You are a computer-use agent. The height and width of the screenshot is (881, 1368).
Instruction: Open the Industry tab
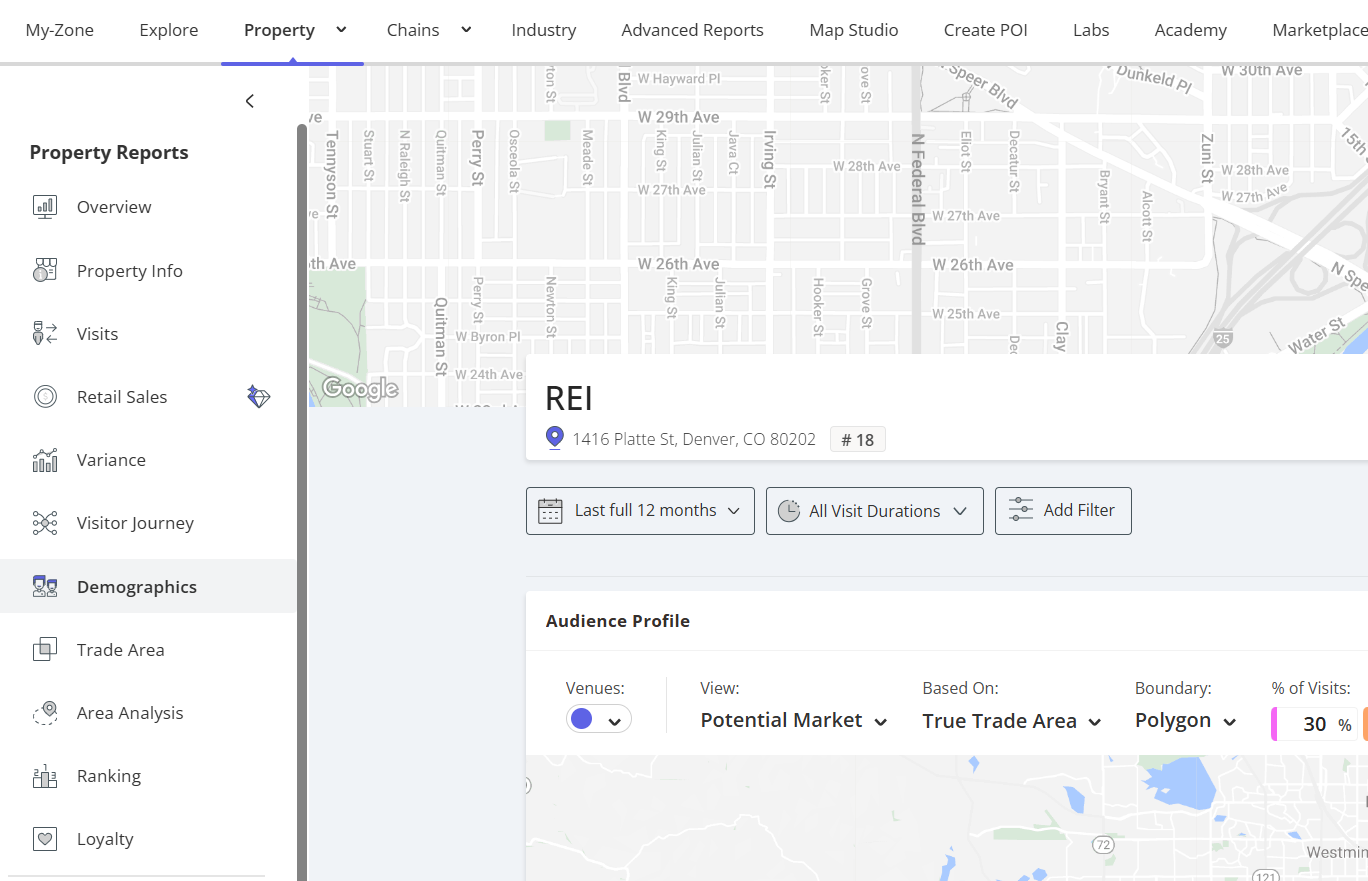click(544, 30)
